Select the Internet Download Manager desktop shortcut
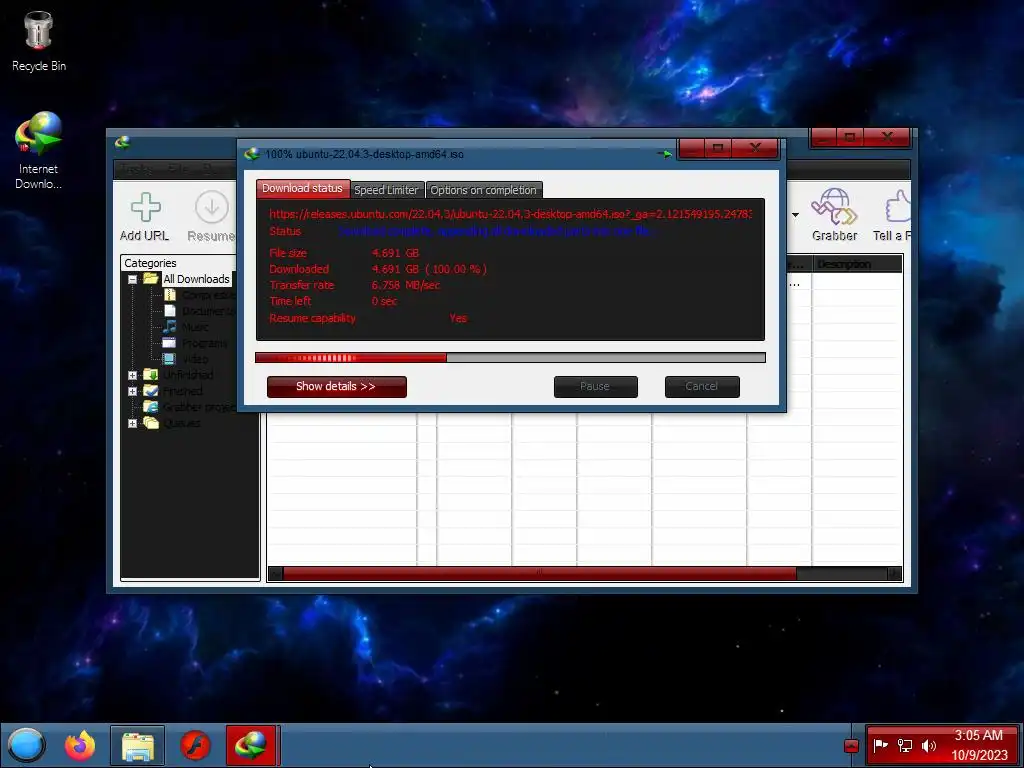 tap(39, 150)
